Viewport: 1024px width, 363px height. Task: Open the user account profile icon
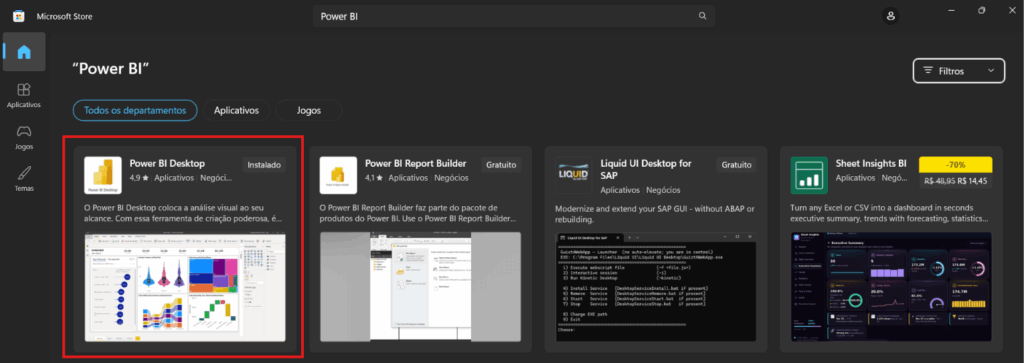[890, 16]
